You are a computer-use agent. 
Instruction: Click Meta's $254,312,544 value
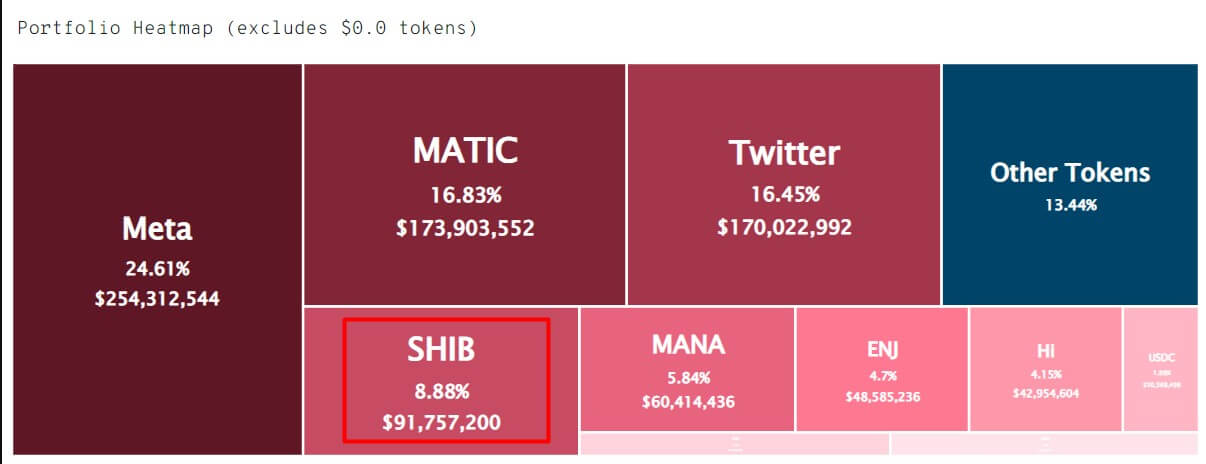[x=157, y=298]
